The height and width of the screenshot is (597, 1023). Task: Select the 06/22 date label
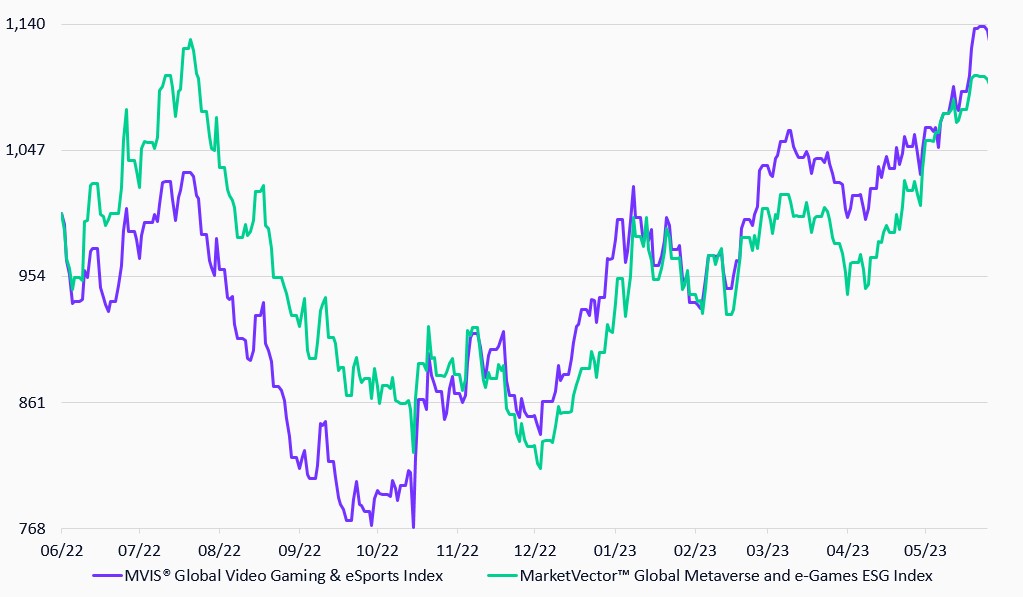coord(61,551)
